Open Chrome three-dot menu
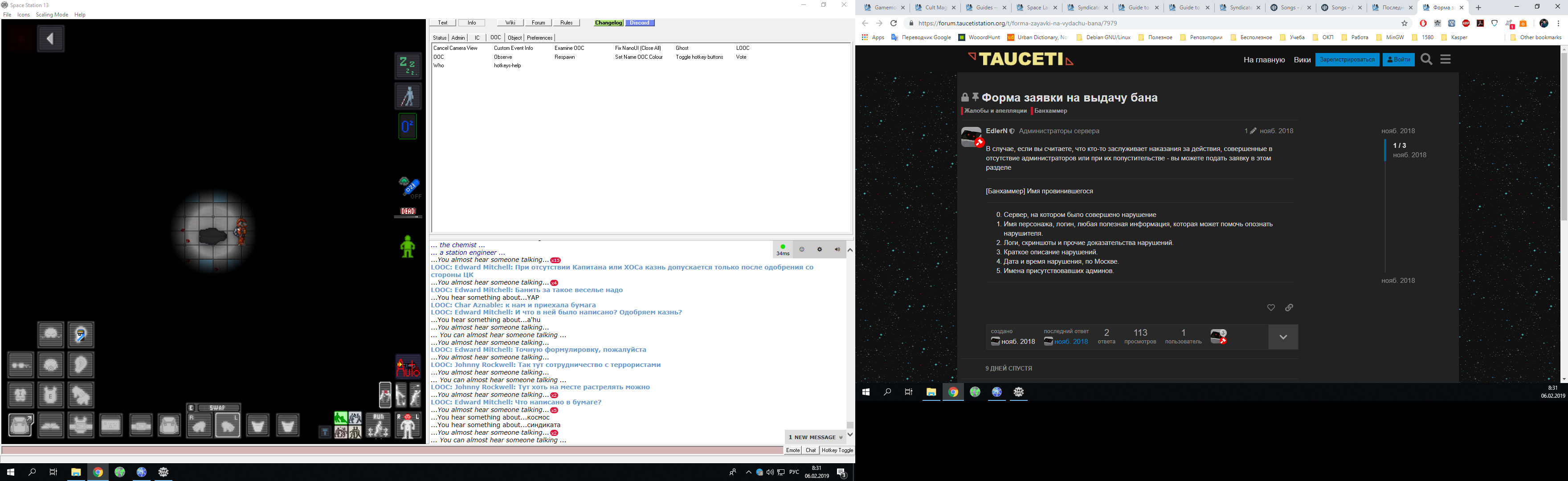Viewport: 1568px width, 481px height. coord(1558,23)
